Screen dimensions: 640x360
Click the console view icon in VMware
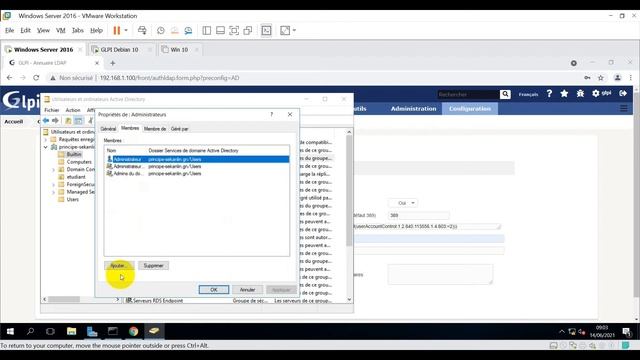tap(266, 31)
